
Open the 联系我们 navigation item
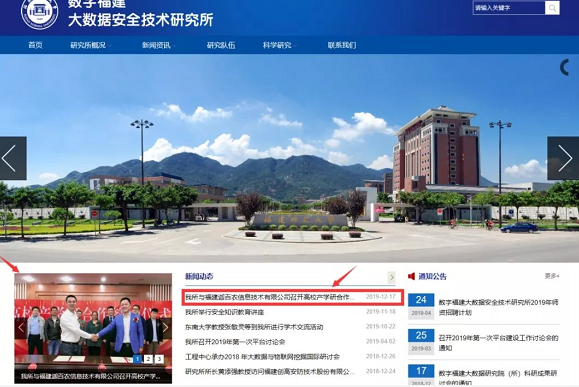tap(342, 45)
